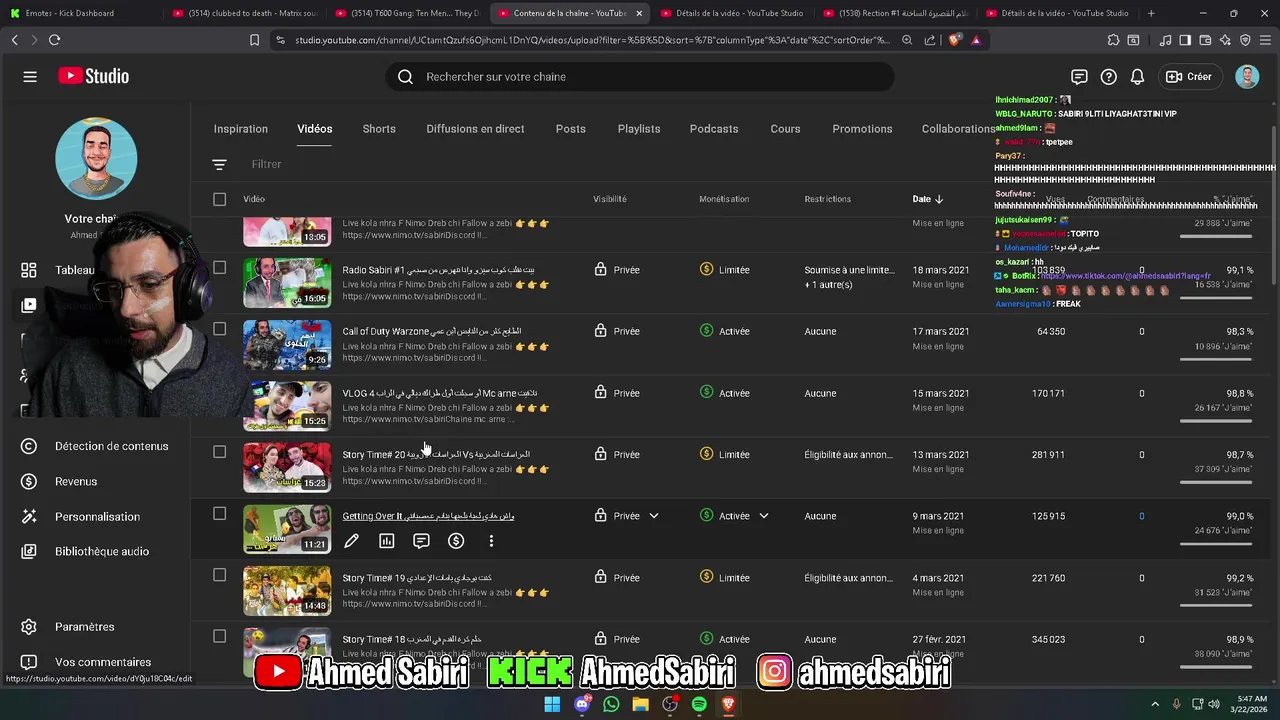Expand visibility dropdown for Getting Over It
The width and height of the screenshot is (1280, 720).
(654, 516)
